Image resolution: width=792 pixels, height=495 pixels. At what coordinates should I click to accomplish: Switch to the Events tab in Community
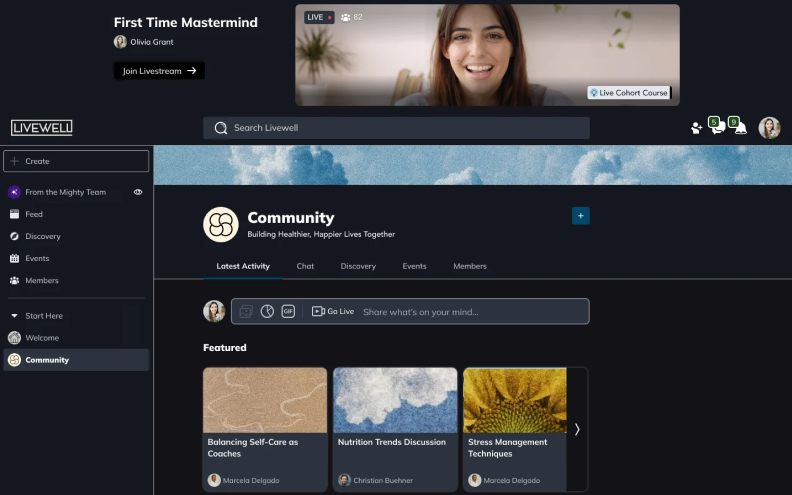pos(414,266)
